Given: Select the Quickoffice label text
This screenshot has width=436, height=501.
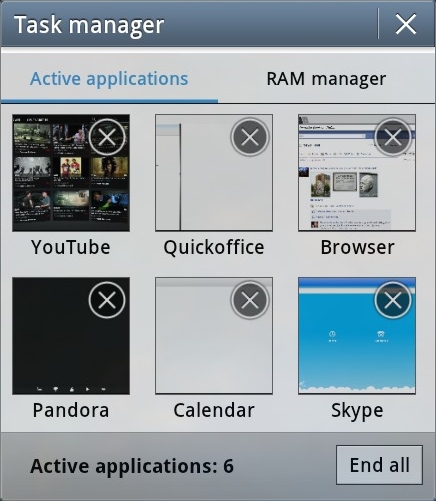Looking at the screenshot, I should pos(214,248).
